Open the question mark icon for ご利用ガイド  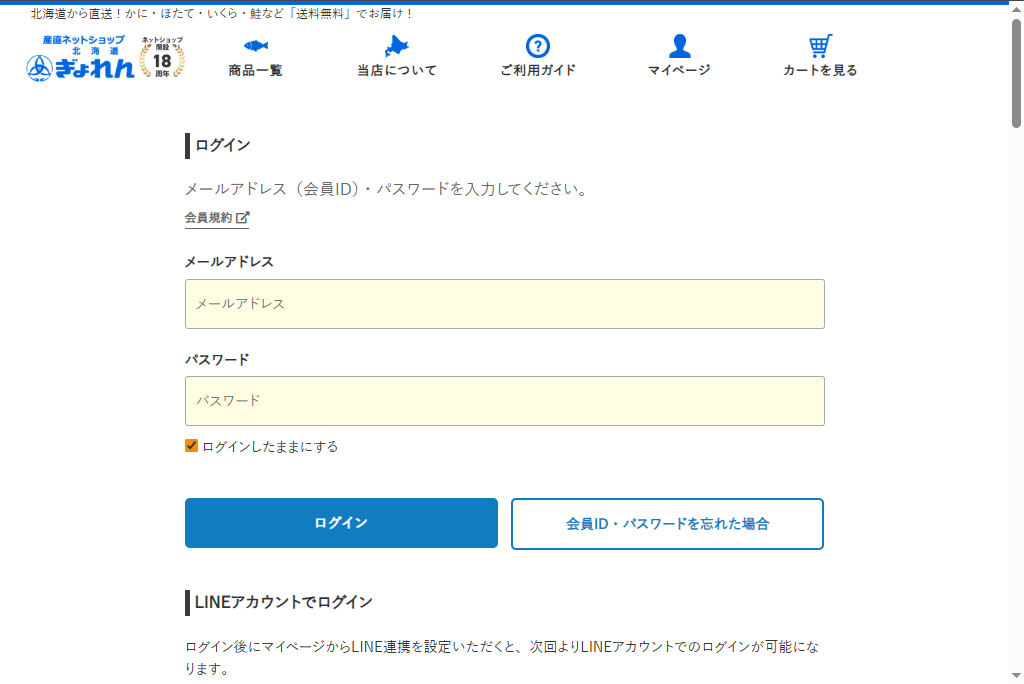point(538,45)
